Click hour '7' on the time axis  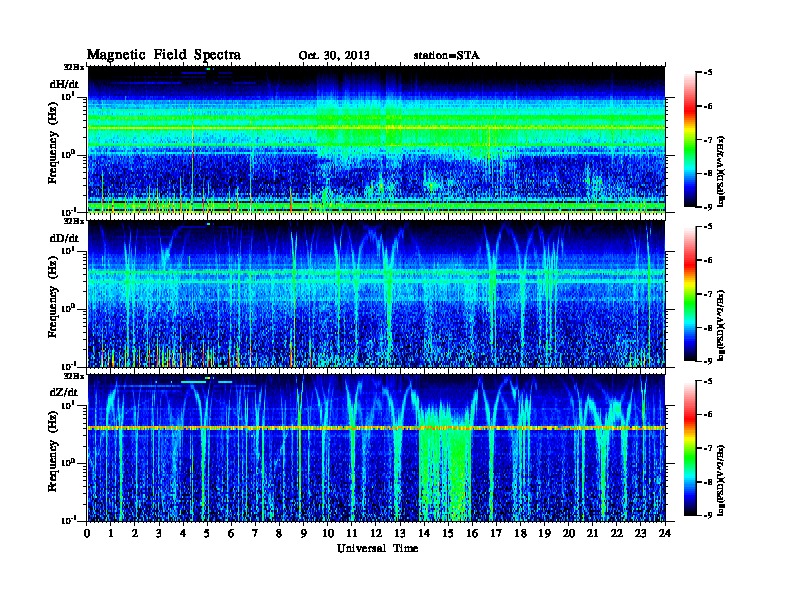coord(255,533)
